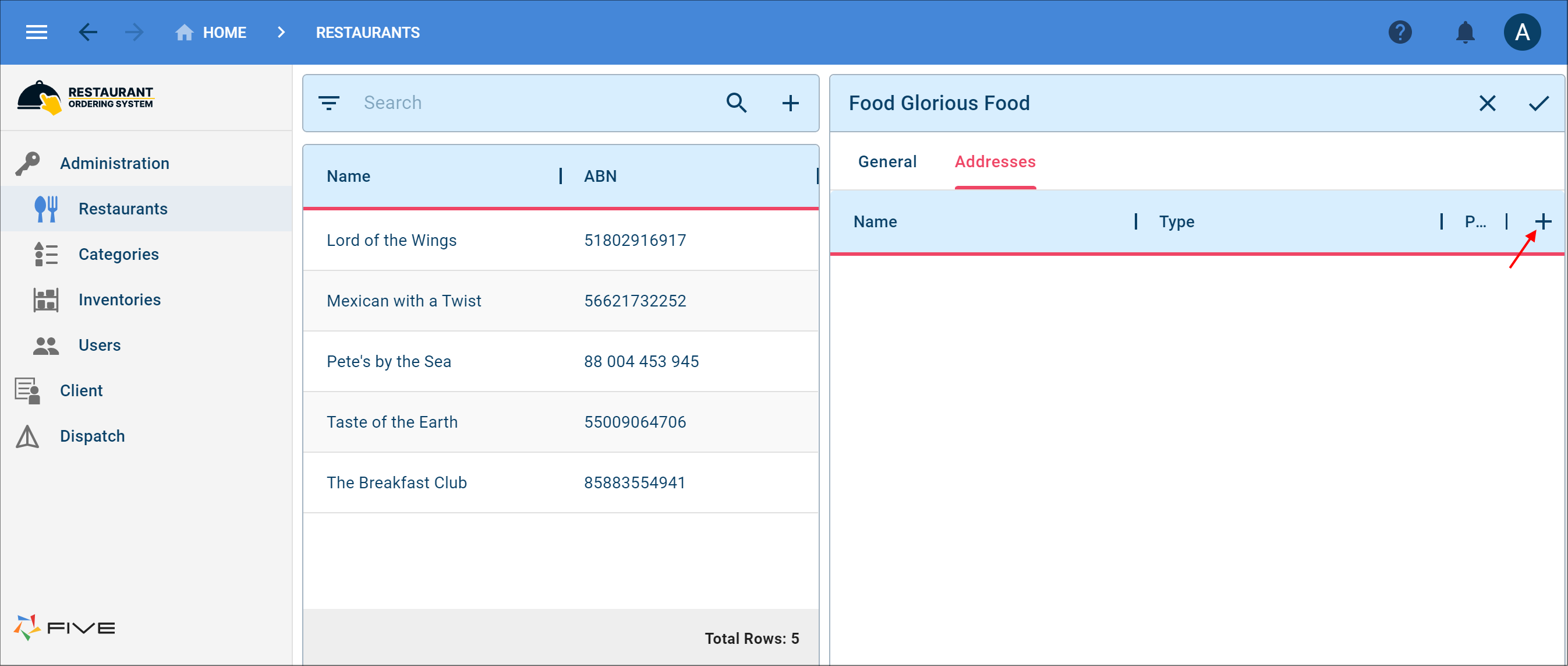Image resolution: width=1568 pixels, height=666 pixels.
Task: Sort by the ABN column header
Action: [x=600, y=176]
